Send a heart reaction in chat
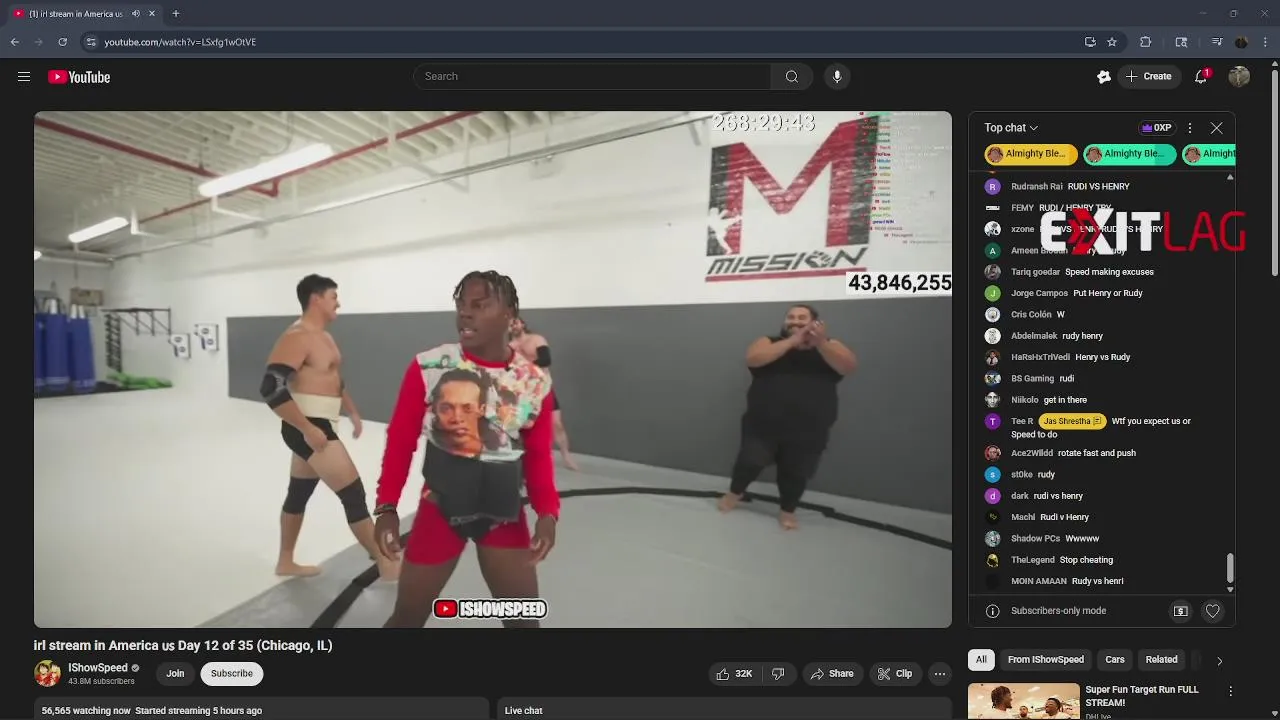1280x720 pixels. point(1213,611)
